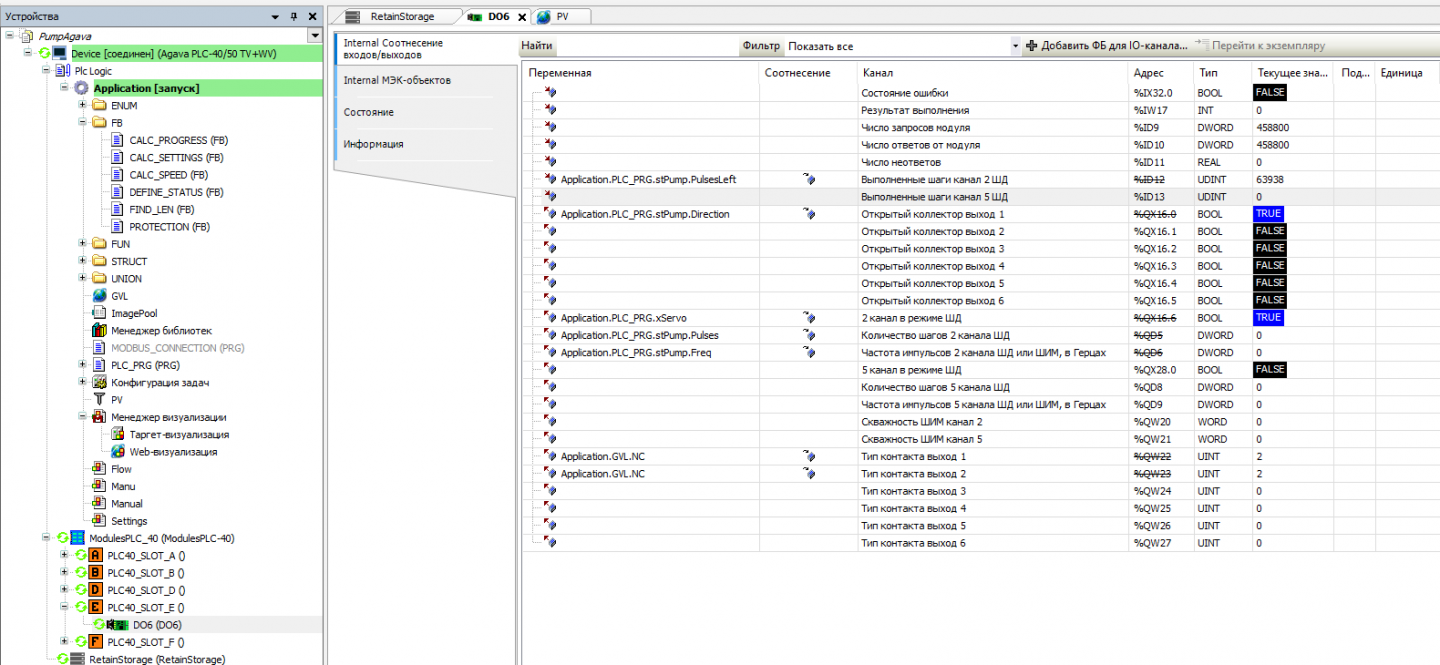Viewport: 1440px width, 665px height.
Task: Click the mapping icon on the stPump.Direction row
Action: (809, 214)
